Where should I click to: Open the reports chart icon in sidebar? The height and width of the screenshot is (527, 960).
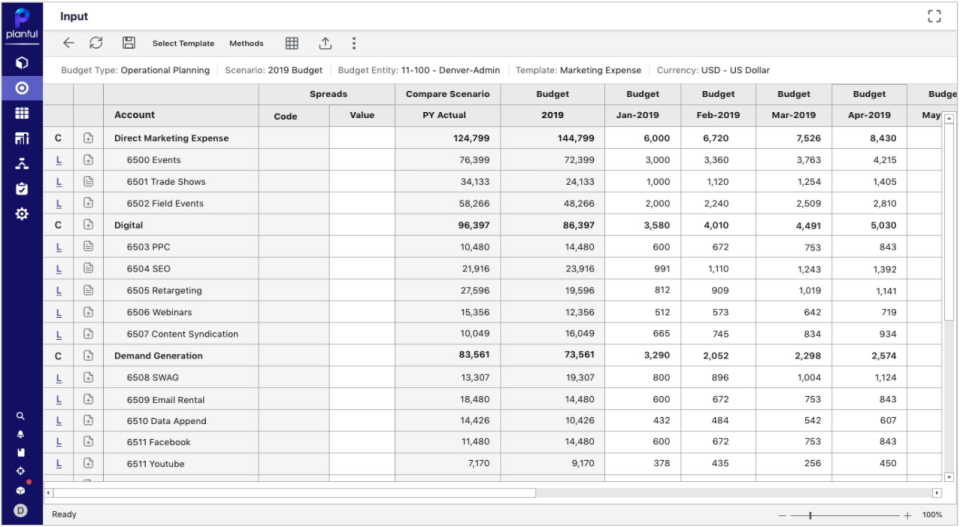point(21,138)
